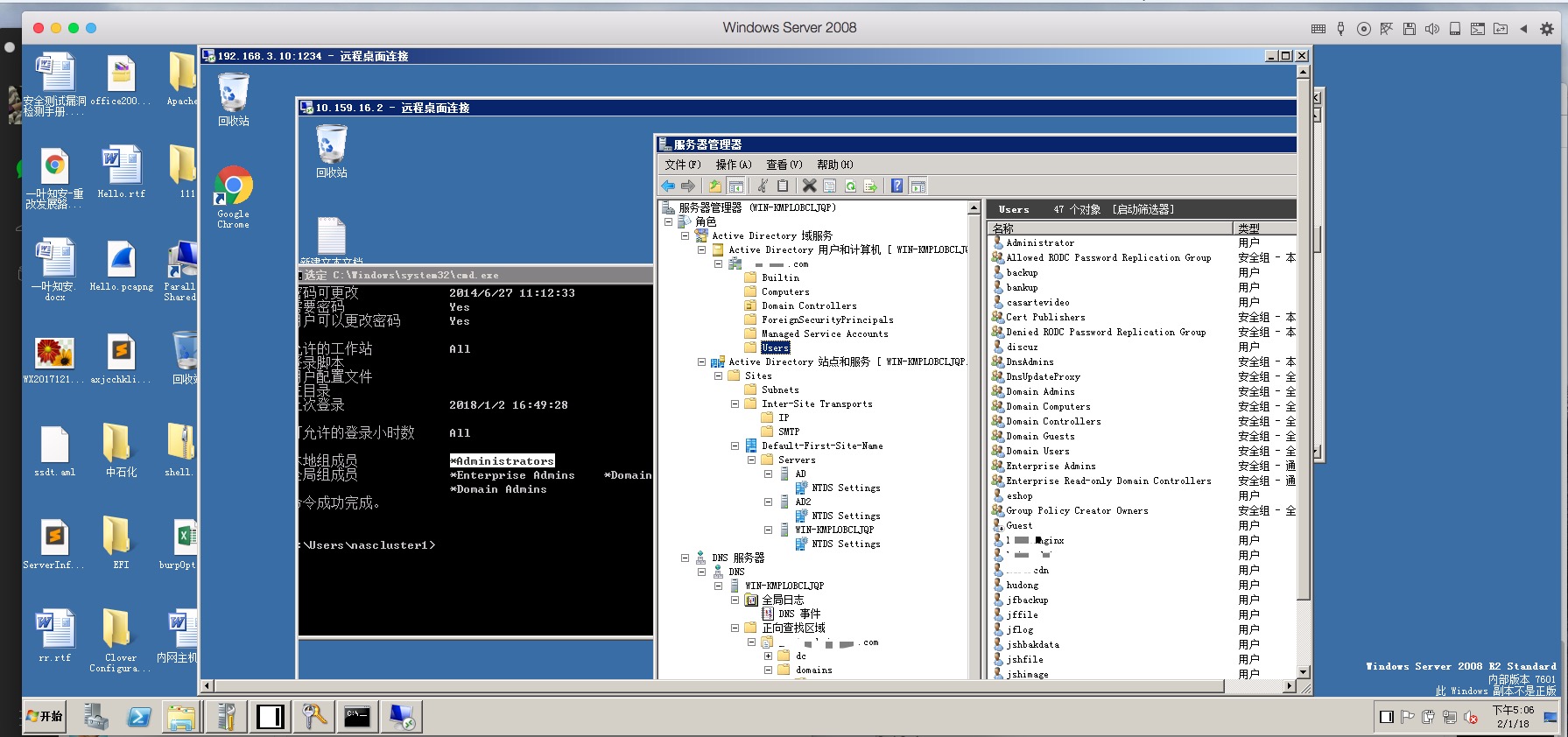Sort list by the 类型 column header
The image size is (1568, 737).
coord(1263,228)
